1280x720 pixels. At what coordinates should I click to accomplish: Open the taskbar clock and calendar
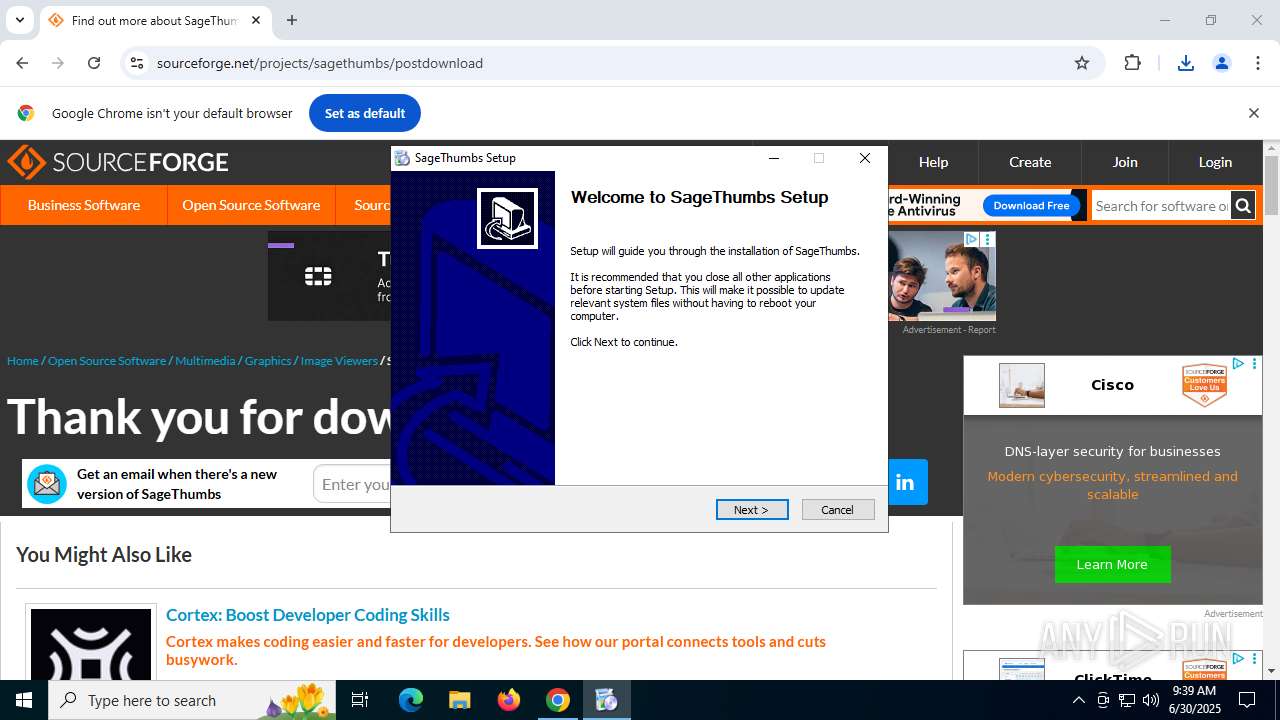pyautogui.click(x=1194, y=700)
